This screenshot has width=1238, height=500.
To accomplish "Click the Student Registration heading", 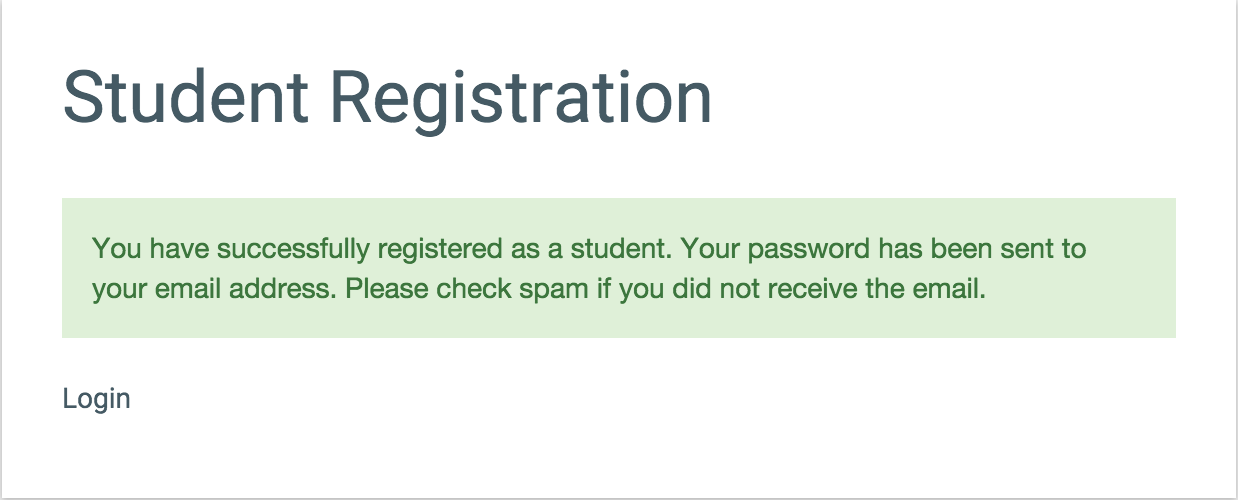I will coord(387,98).
